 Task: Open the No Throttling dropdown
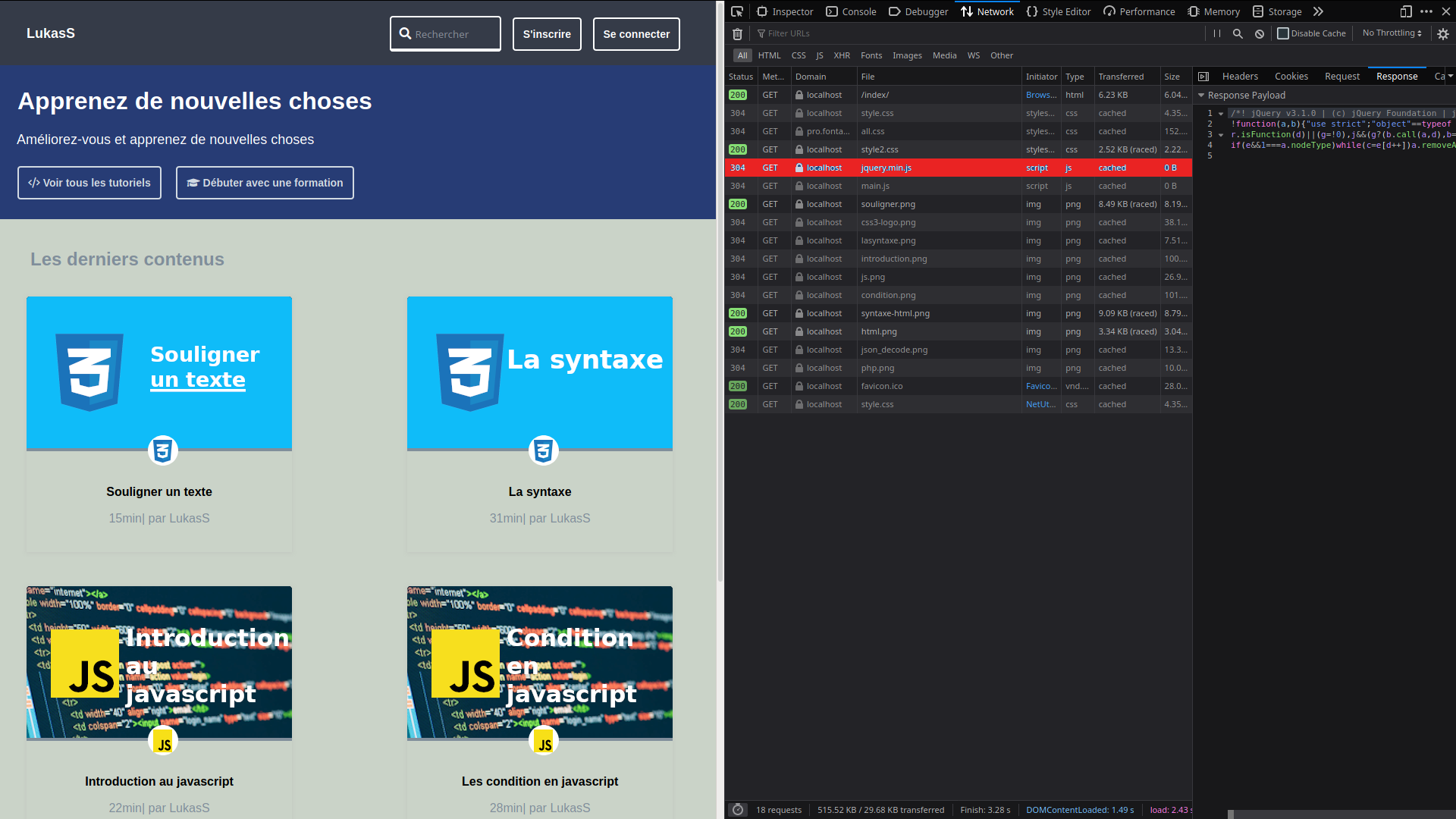(x=1390, y=33)
